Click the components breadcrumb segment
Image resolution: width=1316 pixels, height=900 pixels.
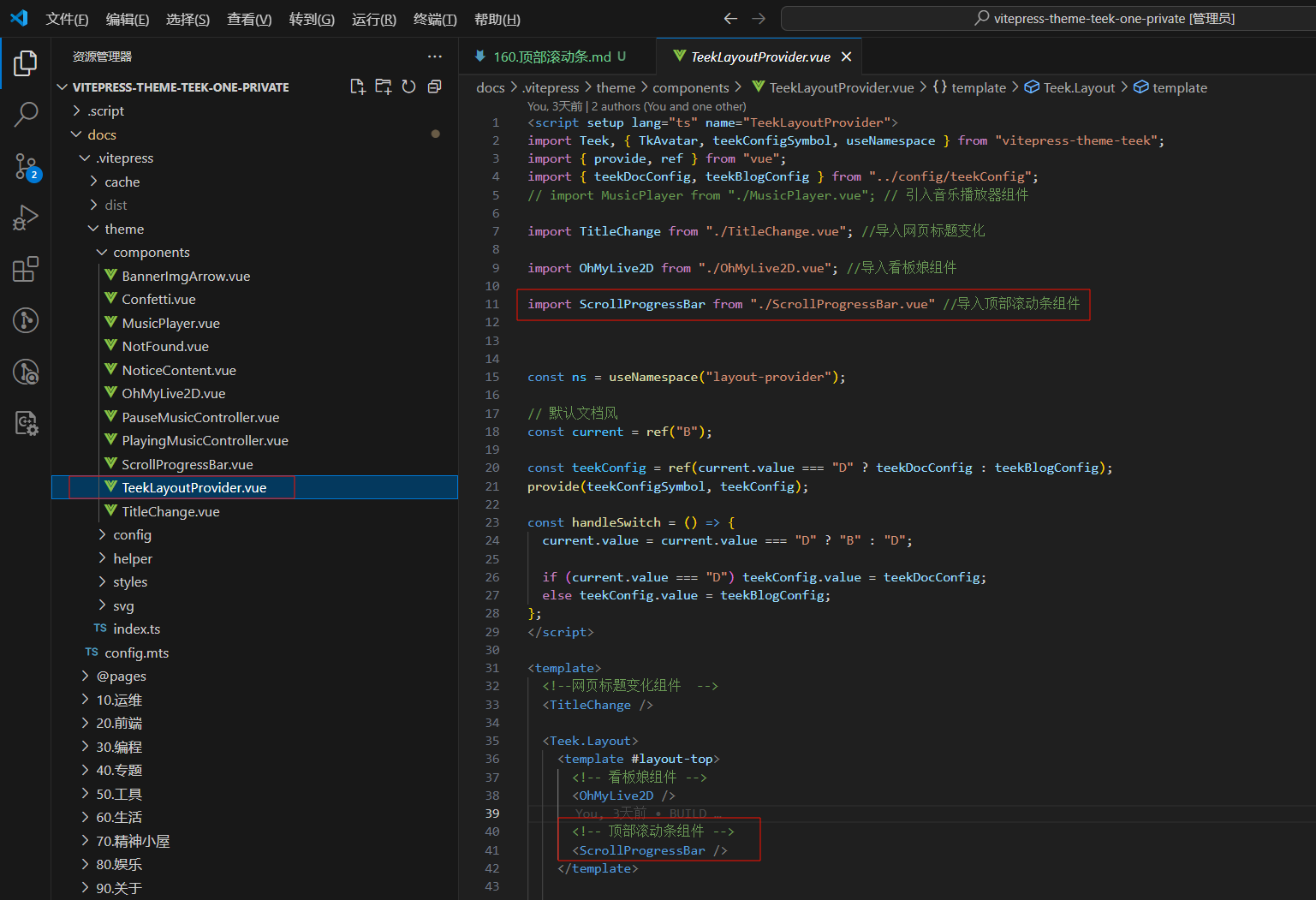691,87
